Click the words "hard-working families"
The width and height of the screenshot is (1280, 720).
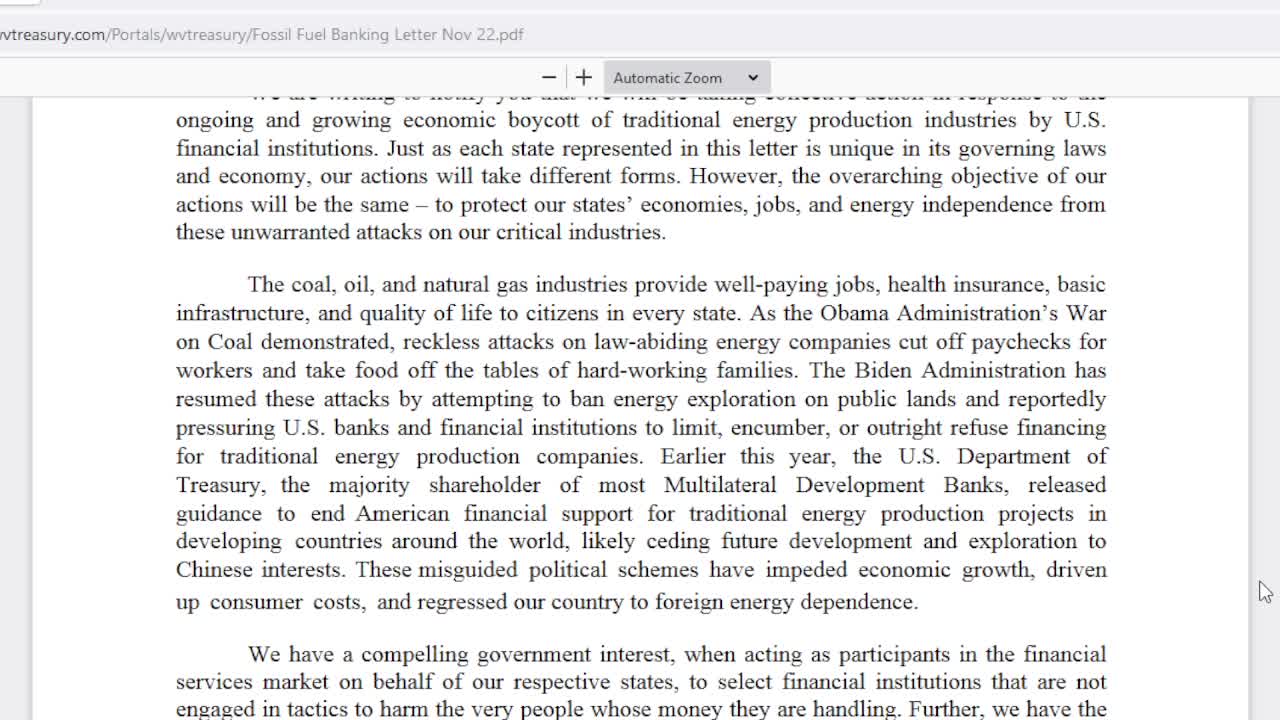click(684, 370)
